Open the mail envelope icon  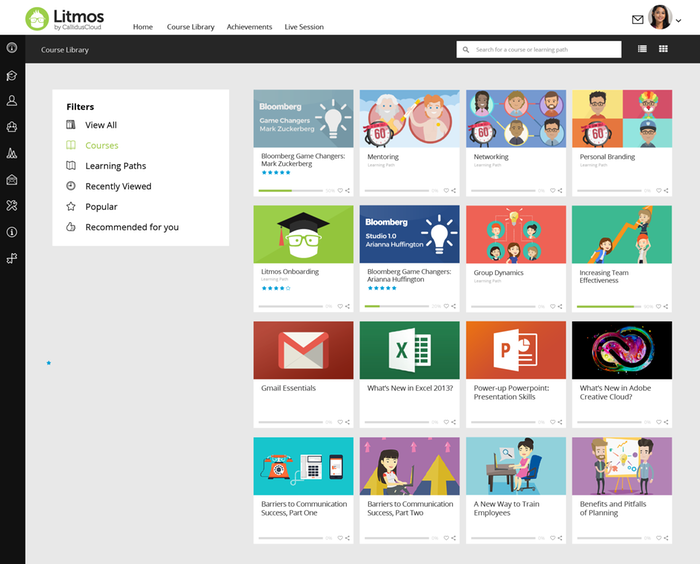pyautogui.click(x=637, y=19)
